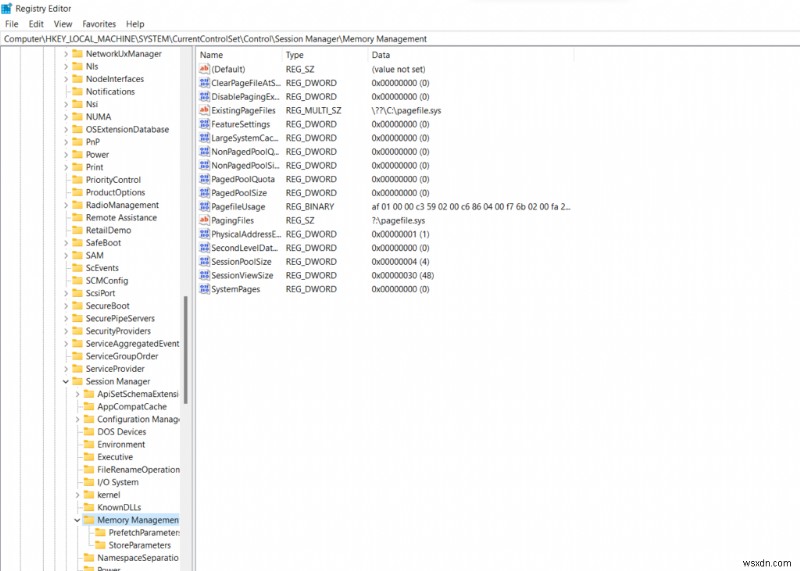Viewport: 800px width, 571px height.
Task: Select the RetailDemo key
Action: (108, 230)
